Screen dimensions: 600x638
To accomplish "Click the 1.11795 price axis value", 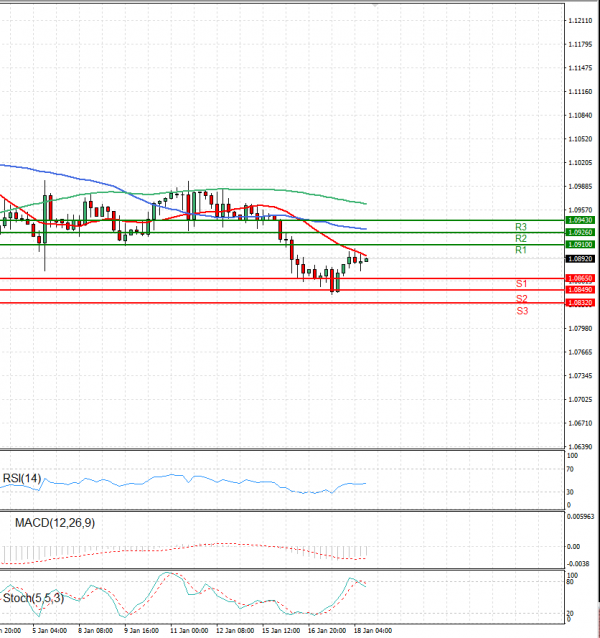I will 580,44.
